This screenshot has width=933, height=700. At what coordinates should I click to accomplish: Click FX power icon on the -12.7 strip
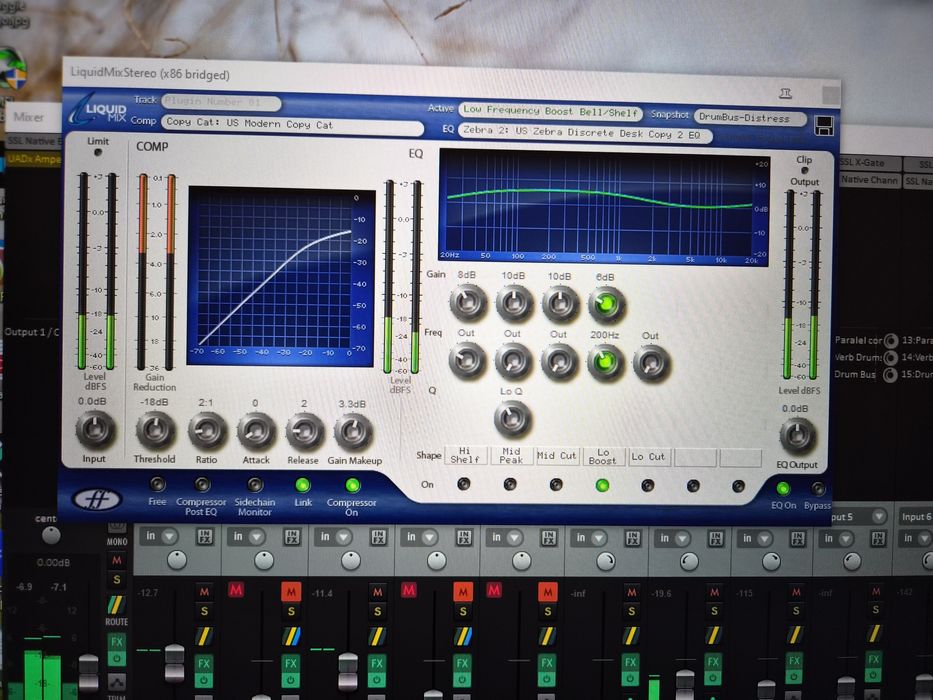[203, 679]
